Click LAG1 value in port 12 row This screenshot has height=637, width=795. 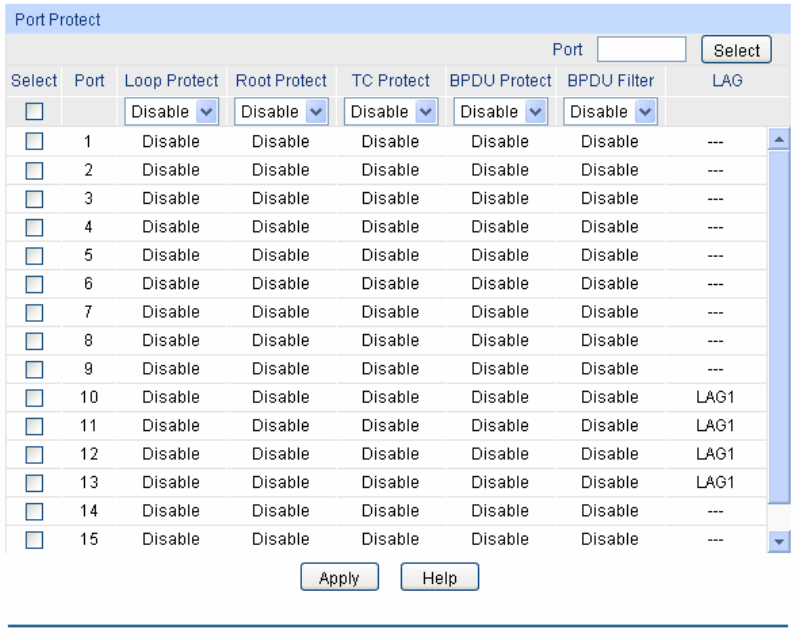(715, 453)
